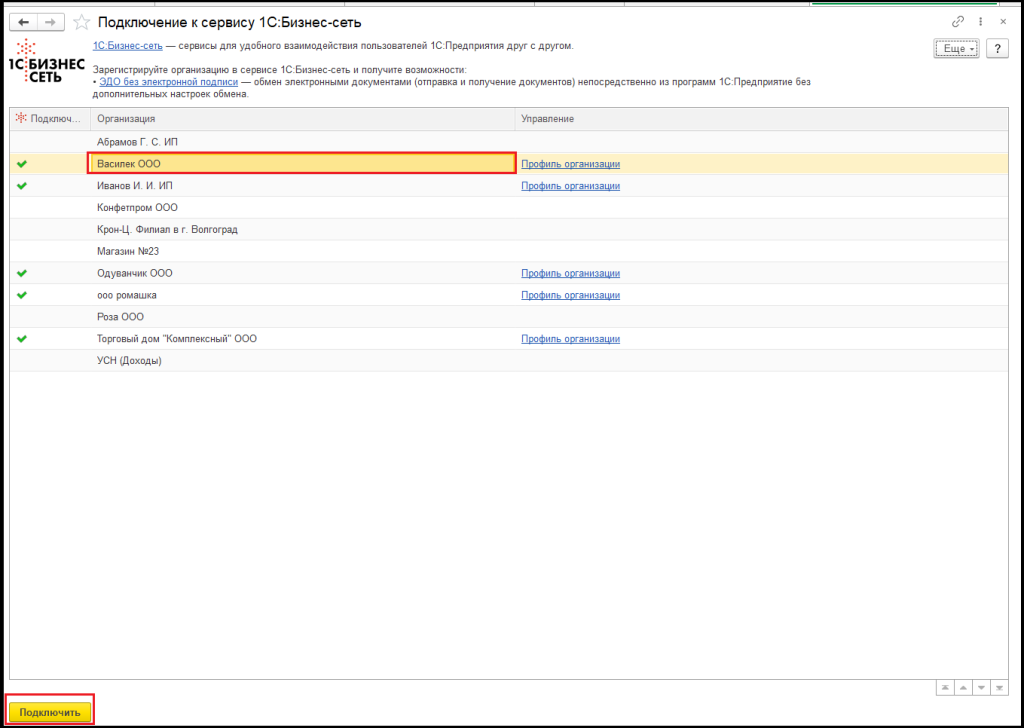Open Профиль организации for Торговый дом Комплексный
Image resolution: width=1024 pixels, height=728 pixels.
click(570, 339)
